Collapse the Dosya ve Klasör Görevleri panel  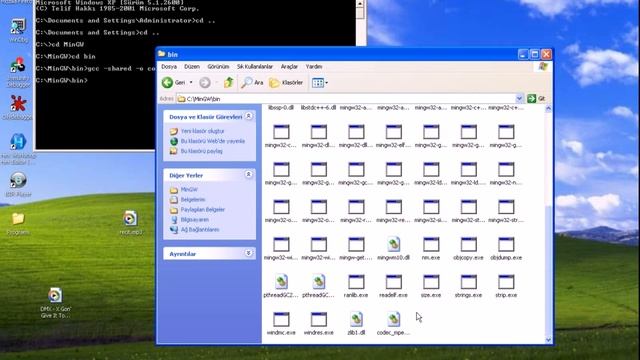(249, 116)
